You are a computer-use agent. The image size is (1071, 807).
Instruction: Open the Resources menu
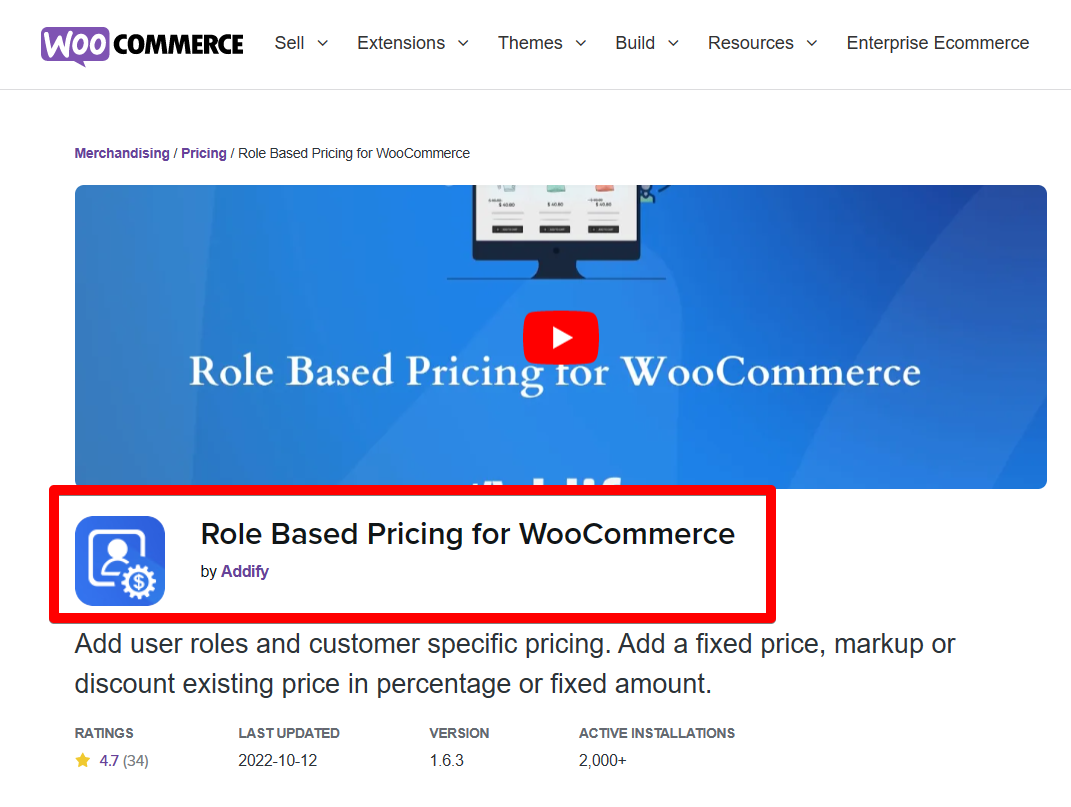[751, 43]
